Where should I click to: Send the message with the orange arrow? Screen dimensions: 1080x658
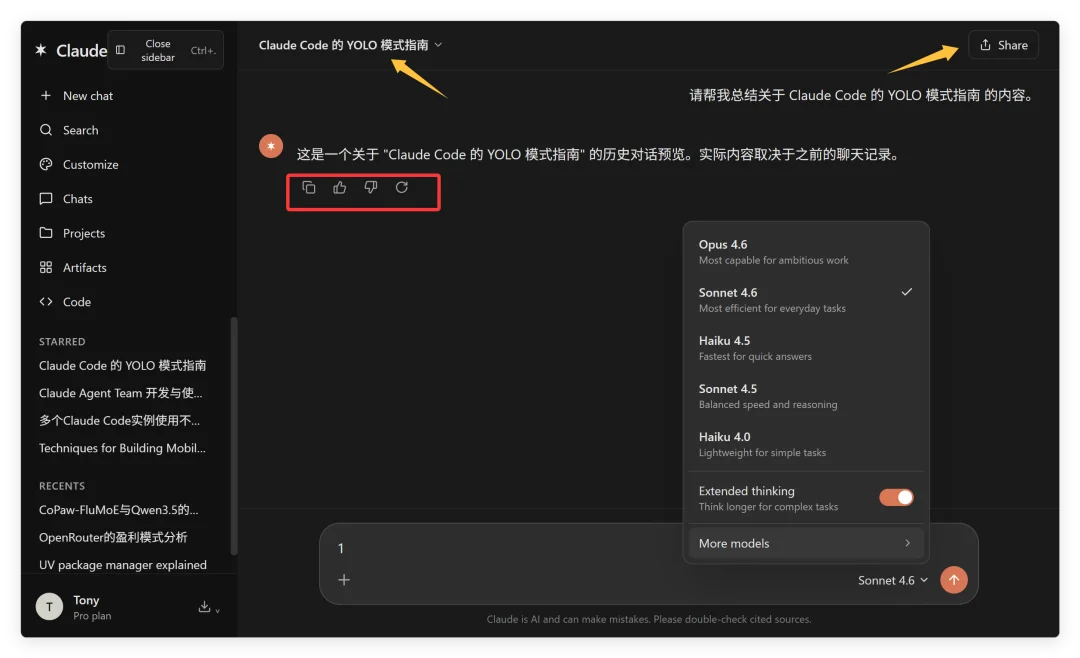click(953, 579)
